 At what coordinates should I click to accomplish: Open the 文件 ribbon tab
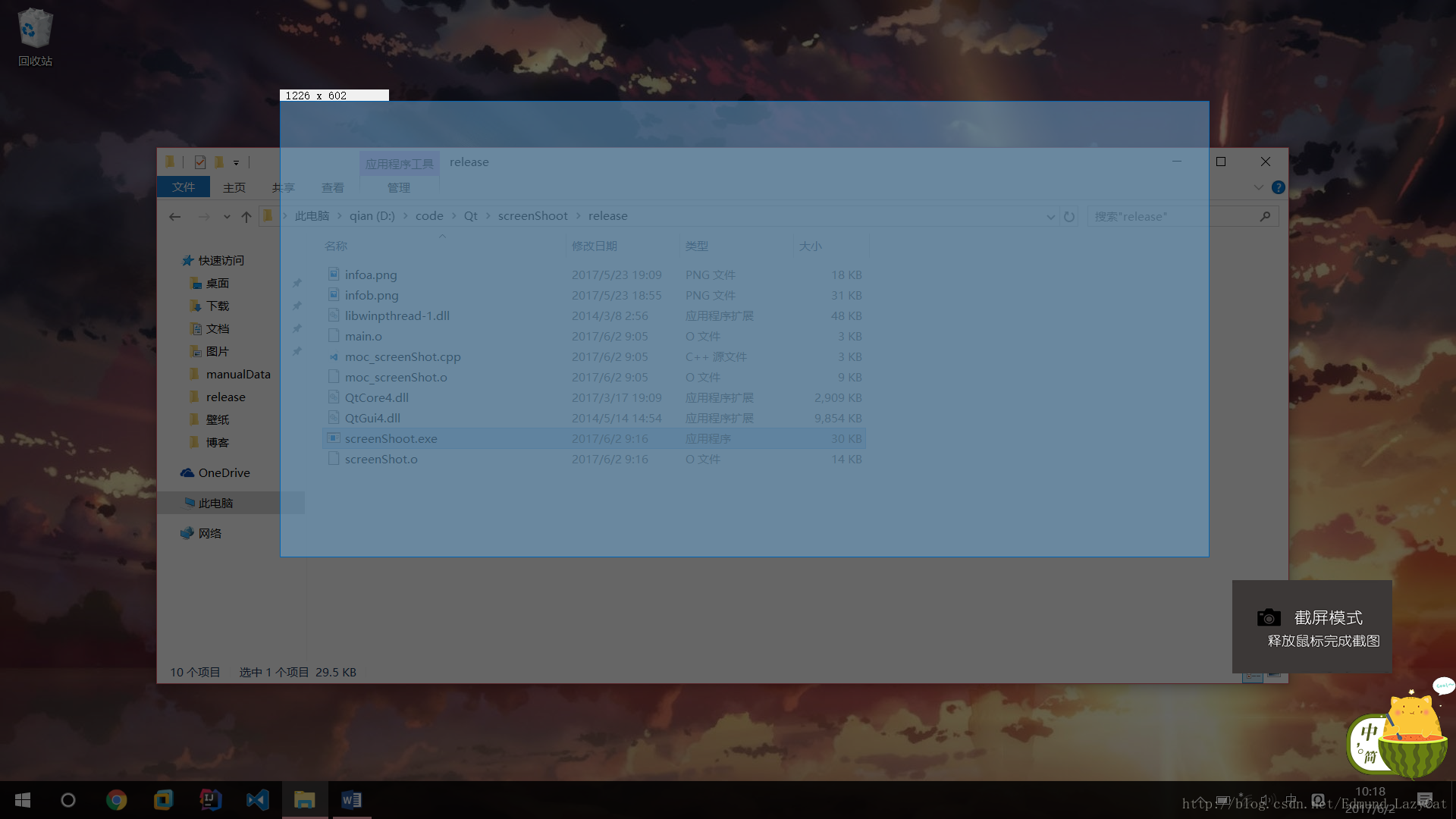[184, 187]
